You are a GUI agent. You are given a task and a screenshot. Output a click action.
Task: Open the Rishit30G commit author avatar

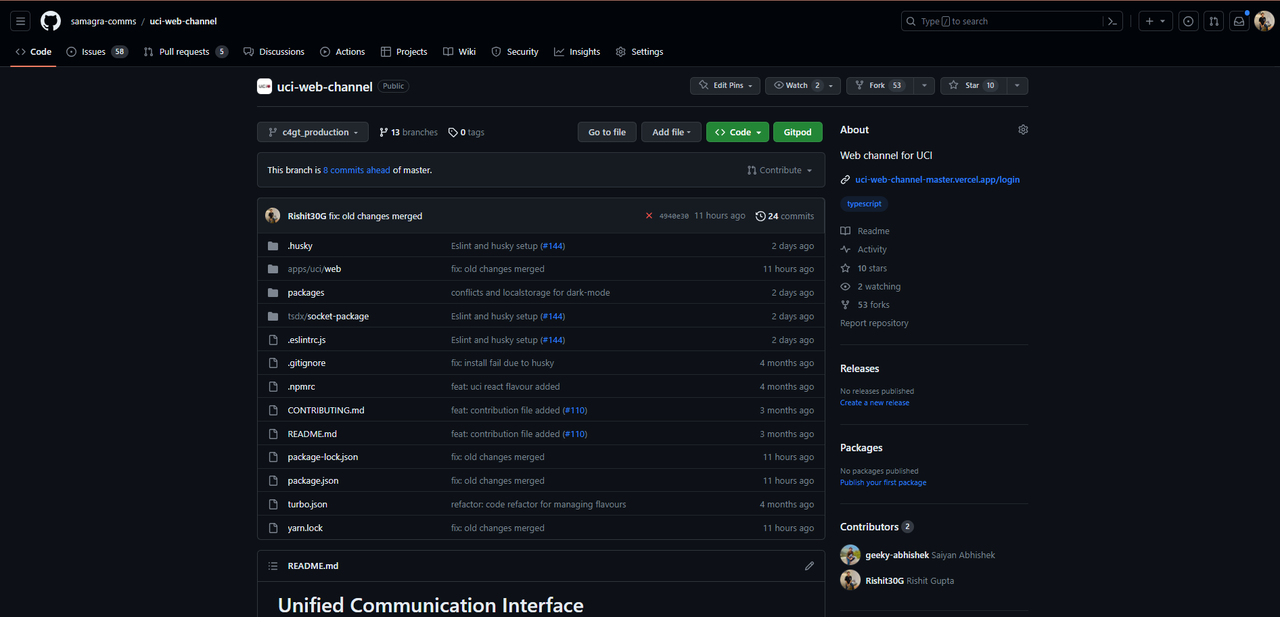tap(272, 216)
